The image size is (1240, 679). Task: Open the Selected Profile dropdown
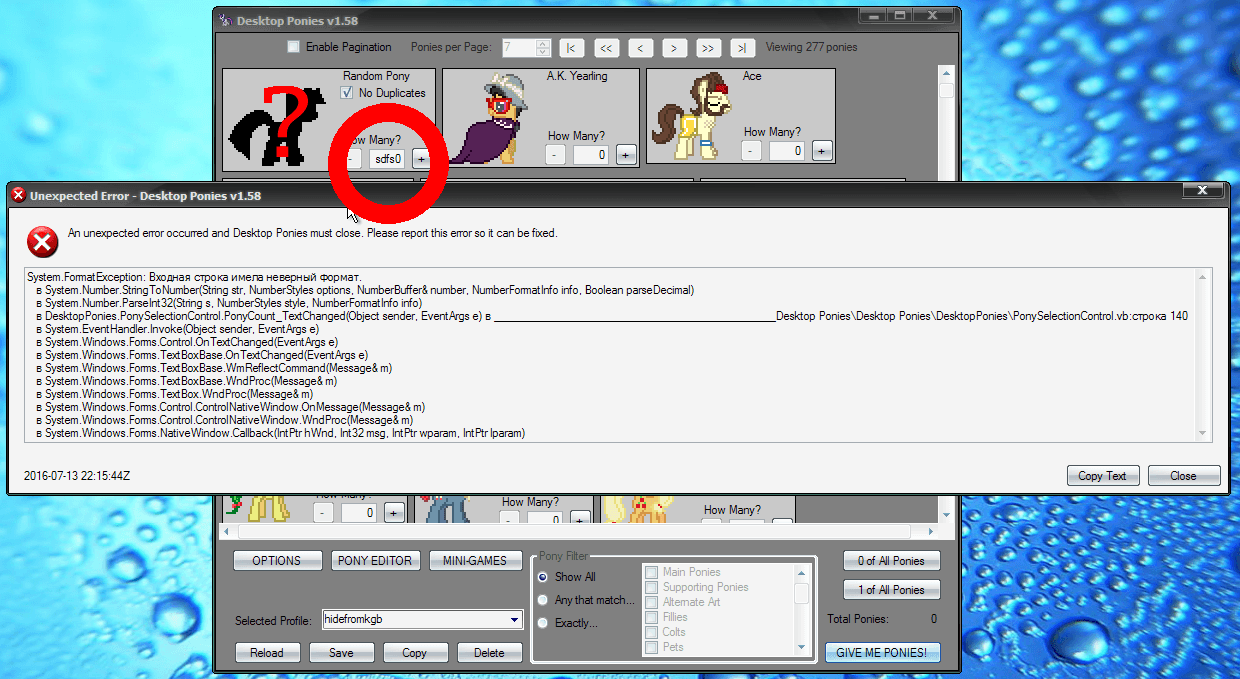[x=515, y=620]
